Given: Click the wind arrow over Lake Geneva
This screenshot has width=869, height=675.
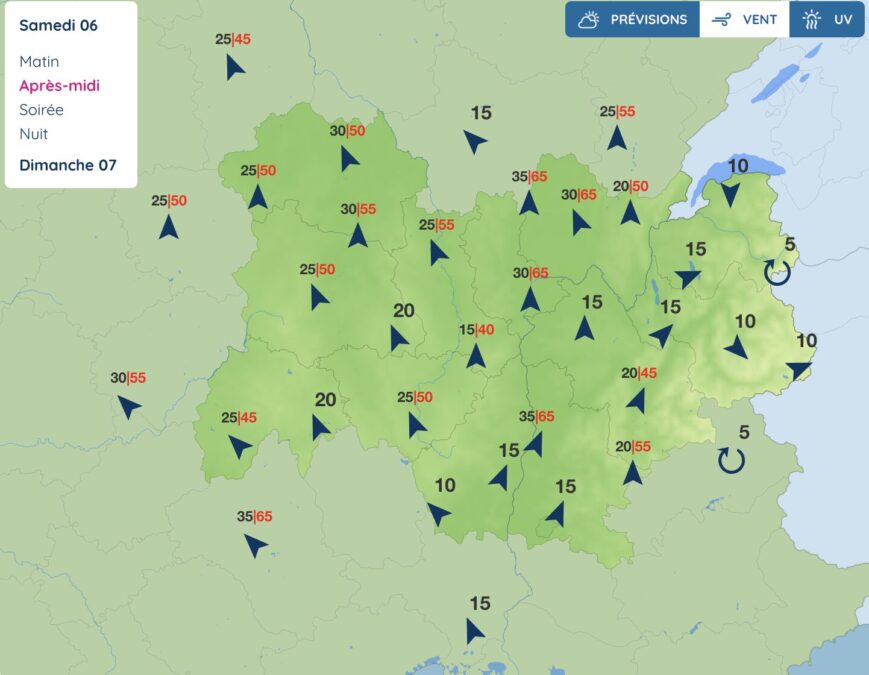Looking at the screenshot, I should tap(731, 193).
